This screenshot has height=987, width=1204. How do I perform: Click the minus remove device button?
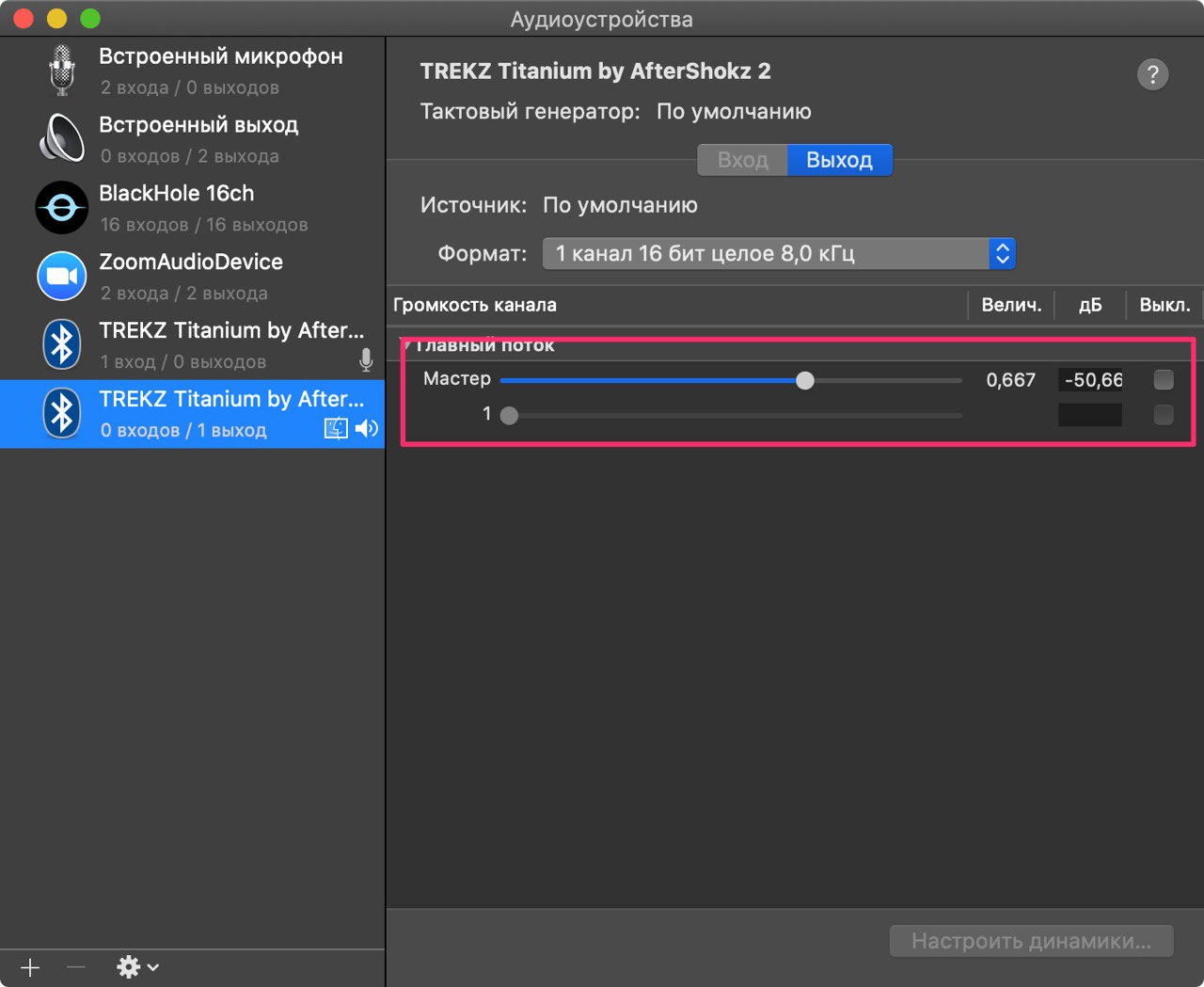[76, 967]
